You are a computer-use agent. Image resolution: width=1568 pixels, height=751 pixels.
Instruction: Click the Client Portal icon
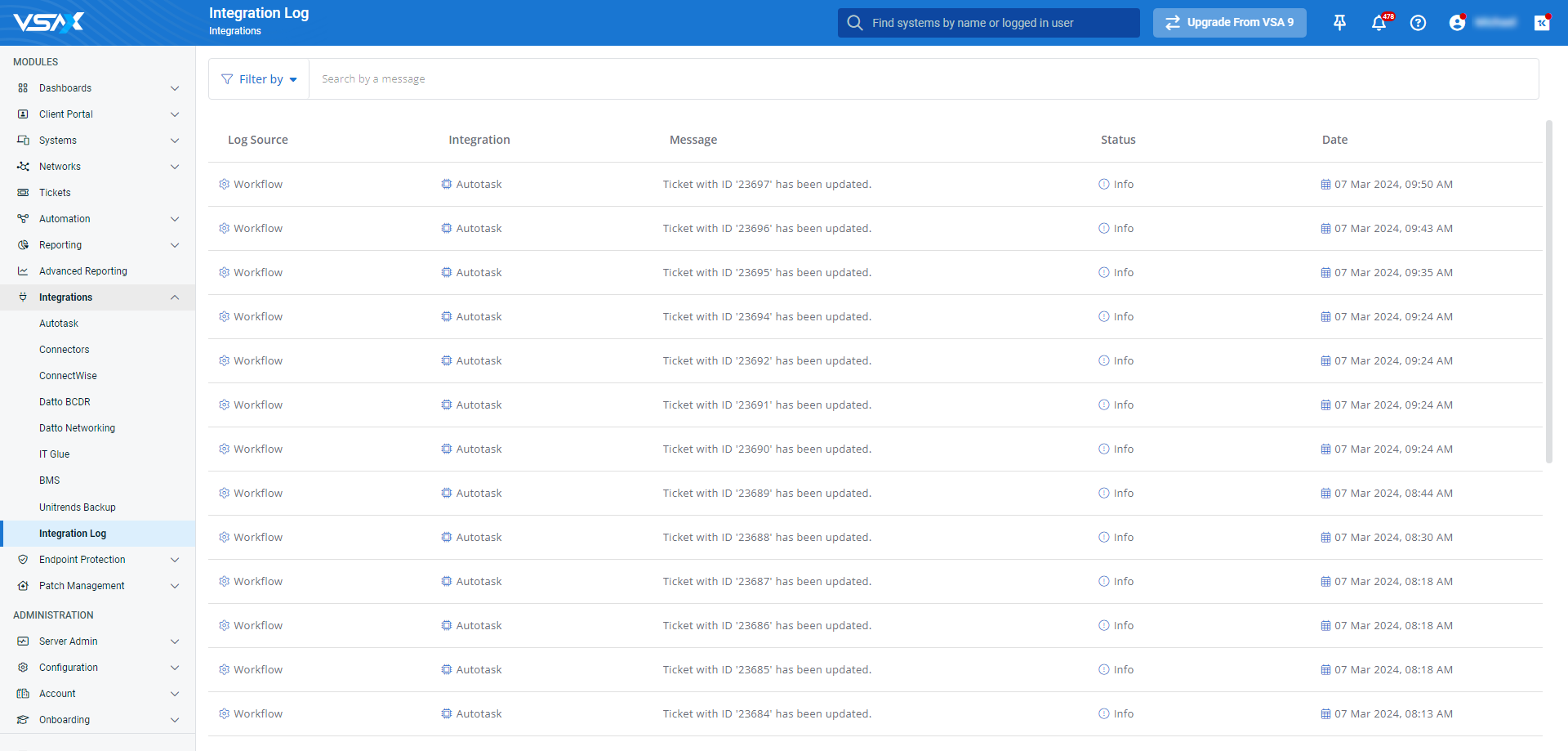point(23,114)
